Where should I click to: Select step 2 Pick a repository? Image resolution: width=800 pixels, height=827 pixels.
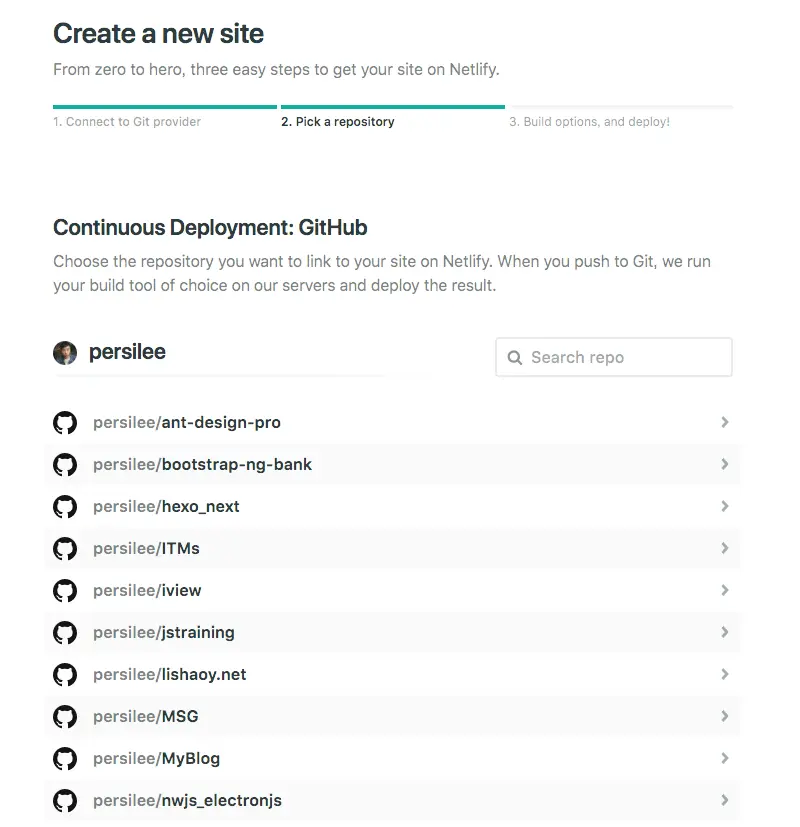(x=337, y=122)
